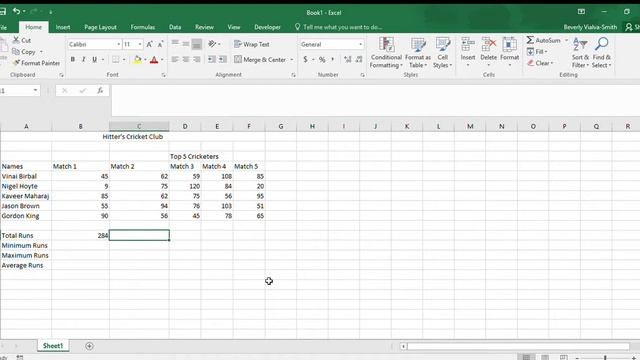Click the Orientation icon
The width and height of the screenshot is (640, 360).
(x=212, y=44)
